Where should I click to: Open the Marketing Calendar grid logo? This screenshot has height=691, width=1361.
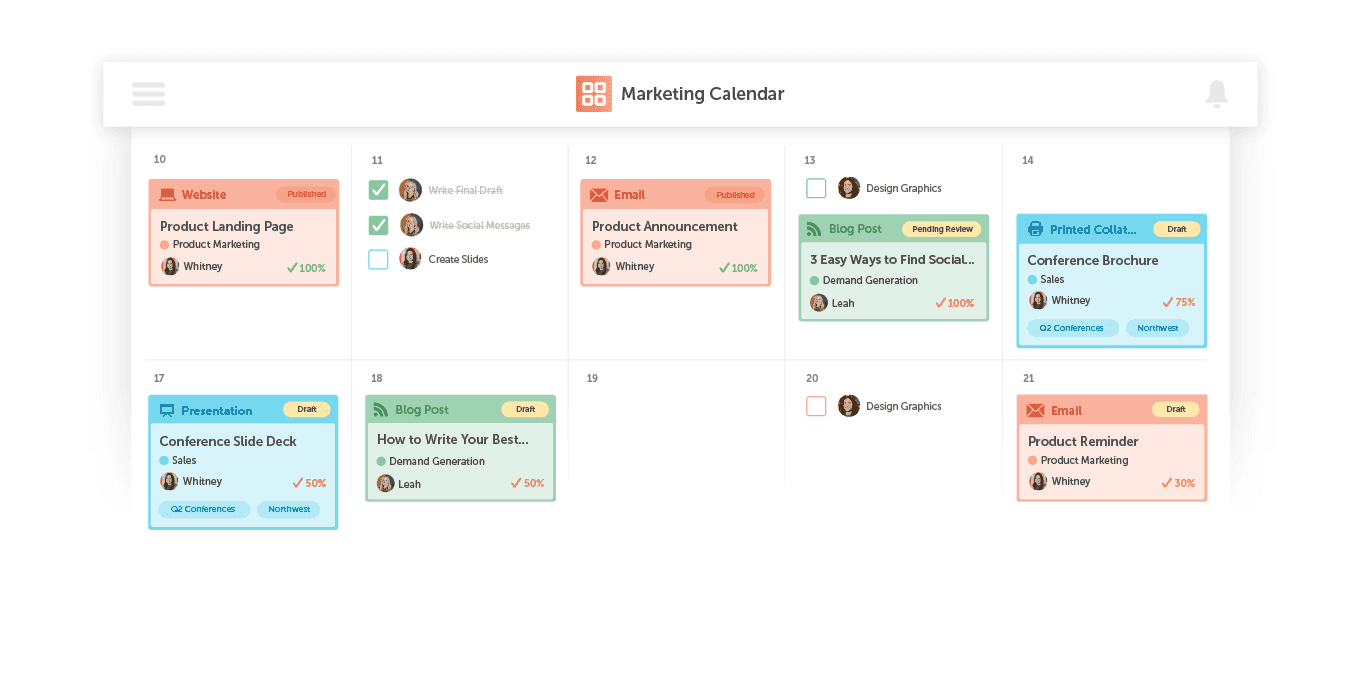[x=593, y=93]
